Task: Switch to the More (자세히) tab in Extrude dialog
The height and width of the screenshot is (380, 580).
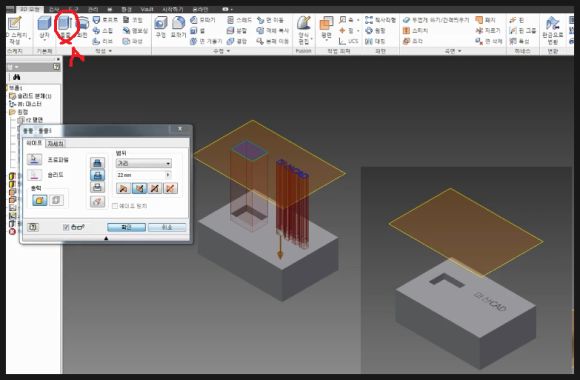Action: point(55,144)
